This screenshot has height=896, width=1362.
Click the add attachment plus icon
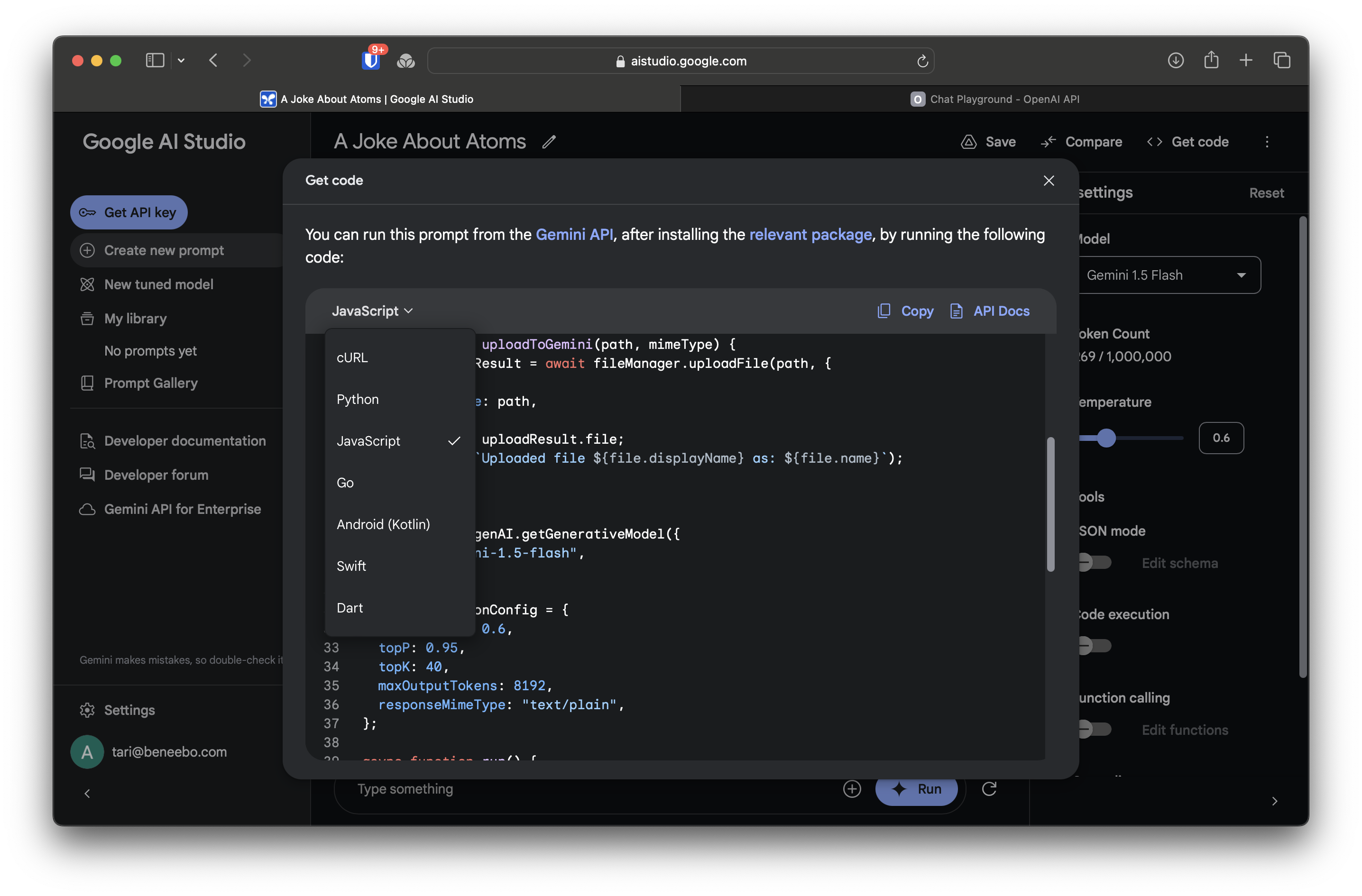coord(852,789)
